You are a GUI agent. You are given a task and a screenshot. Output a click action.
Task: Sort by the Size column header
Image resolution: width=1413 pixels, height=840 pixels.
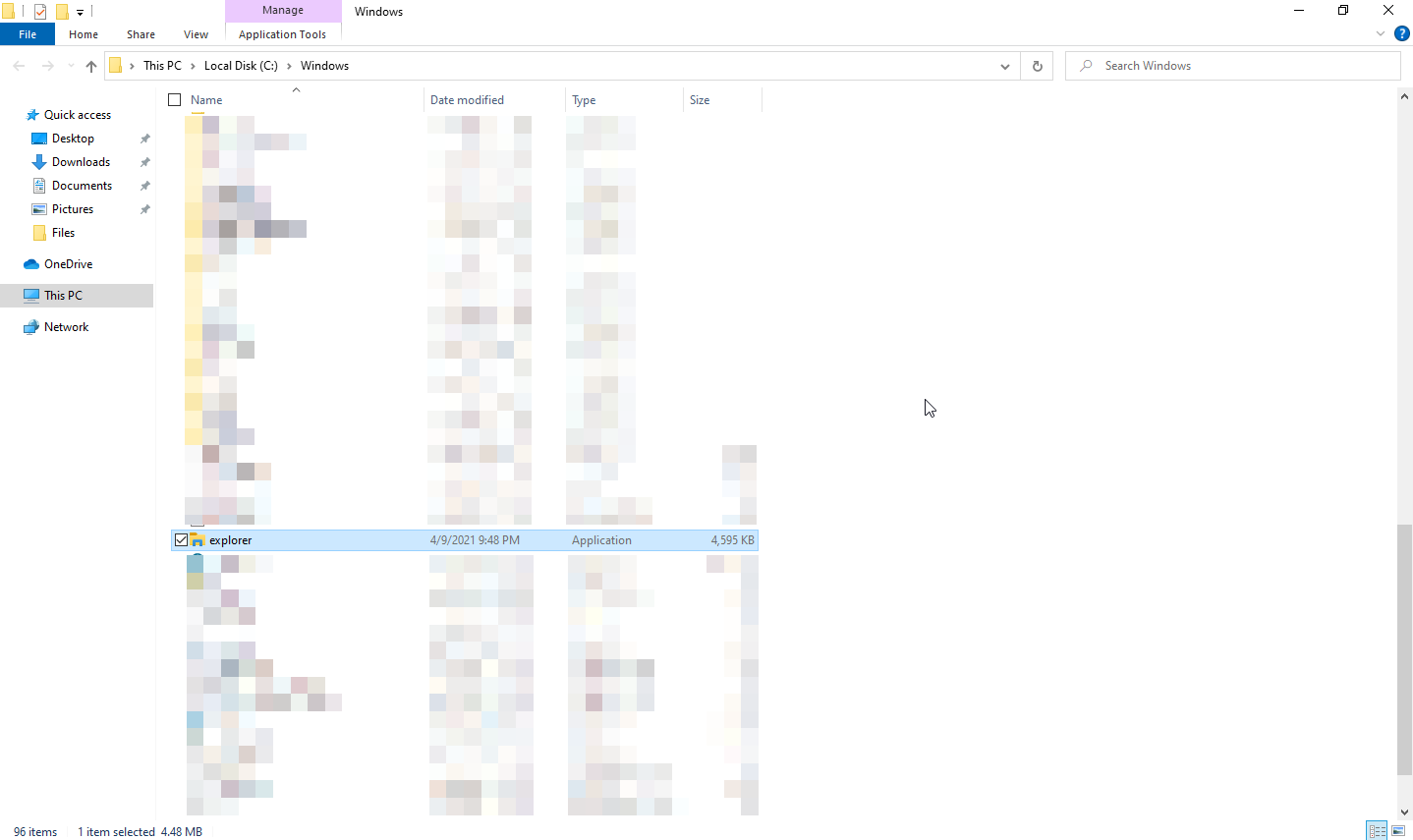tap(723, 100)
